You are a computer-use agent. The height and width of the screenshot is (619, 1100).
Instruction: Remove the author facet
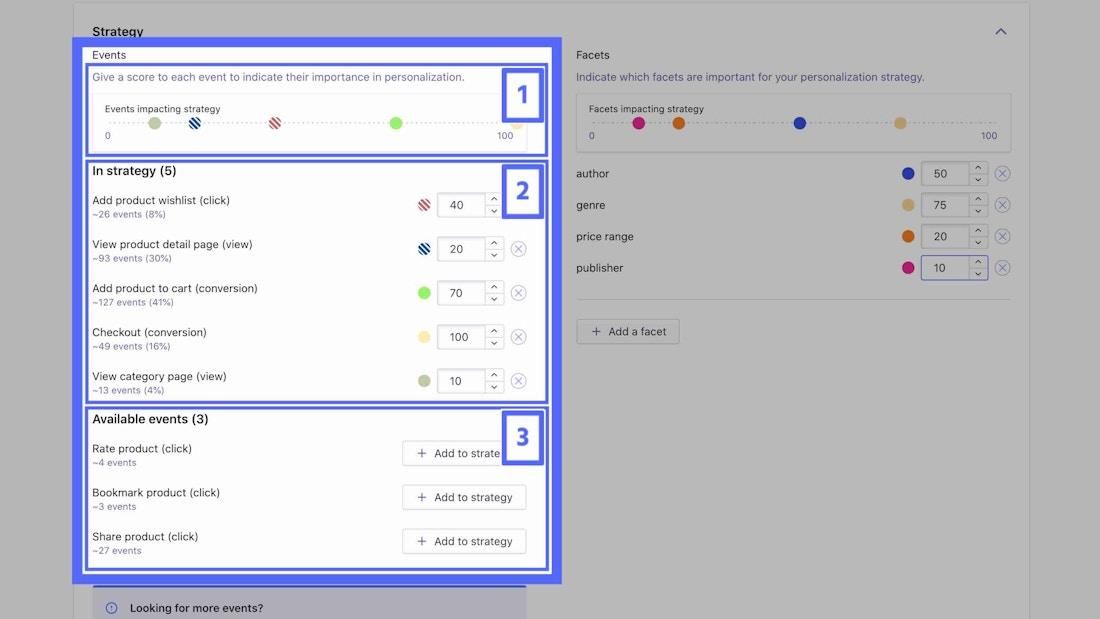1002,173
